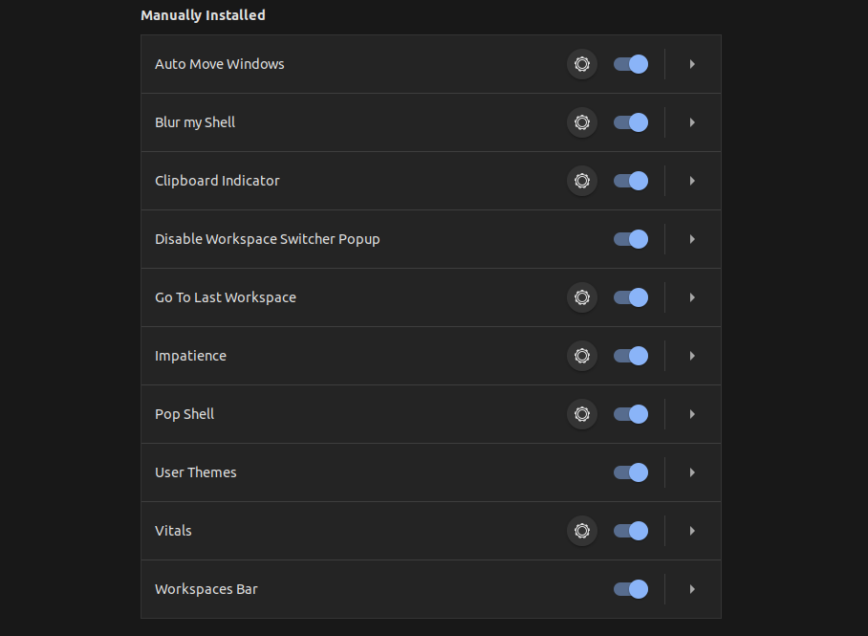
Task: Open Go To Last Workspace settings gear
Action: (x=582, y=297)
